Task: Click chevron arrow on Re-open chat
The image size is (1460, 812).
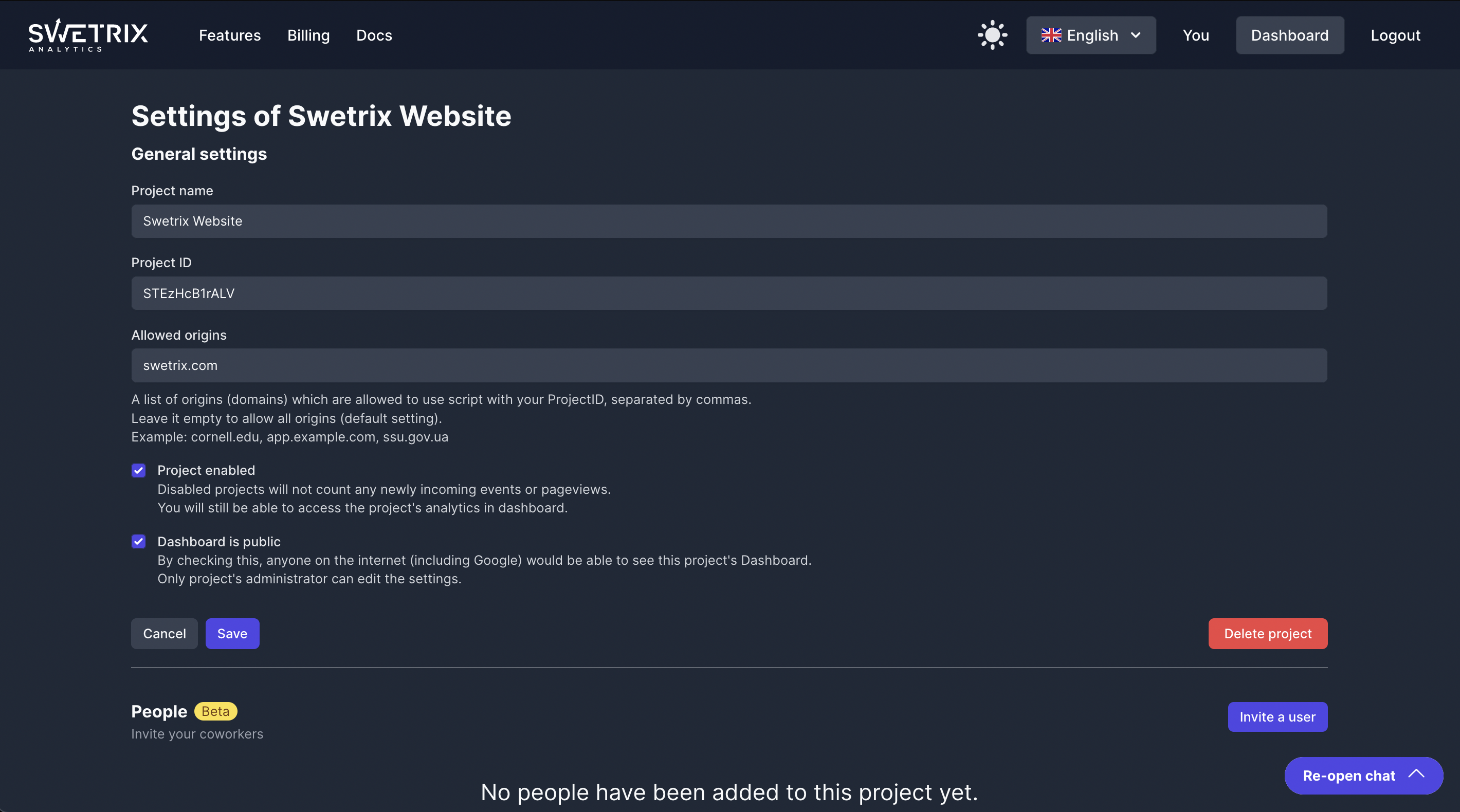Action: coord(1416,774)
